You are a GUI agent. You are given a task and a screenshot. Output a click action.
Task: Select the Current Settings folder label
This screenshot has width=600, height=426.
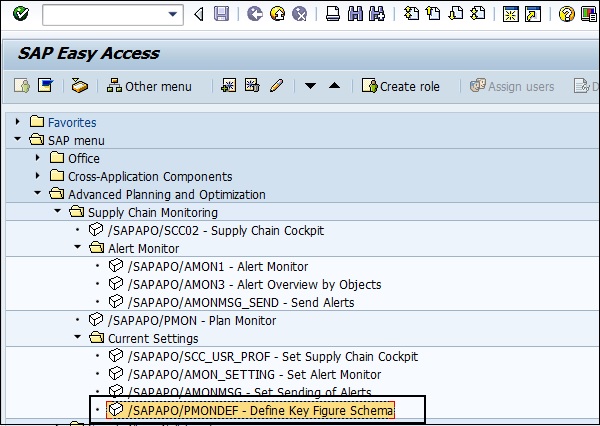tap(153, 338)
